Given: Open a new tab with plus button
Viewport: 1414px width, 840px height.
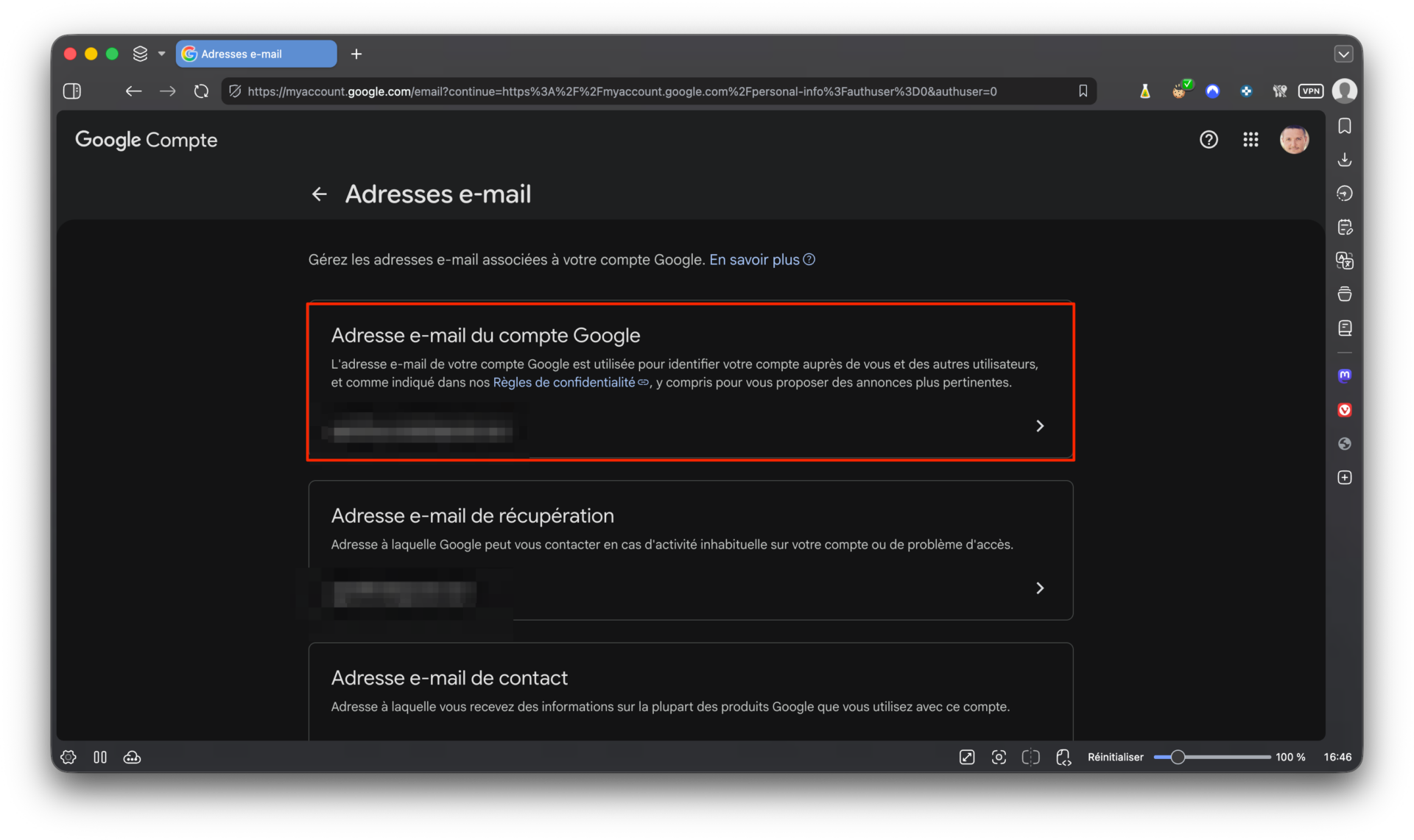Looking at the screenshot, I should coord(356,54).
